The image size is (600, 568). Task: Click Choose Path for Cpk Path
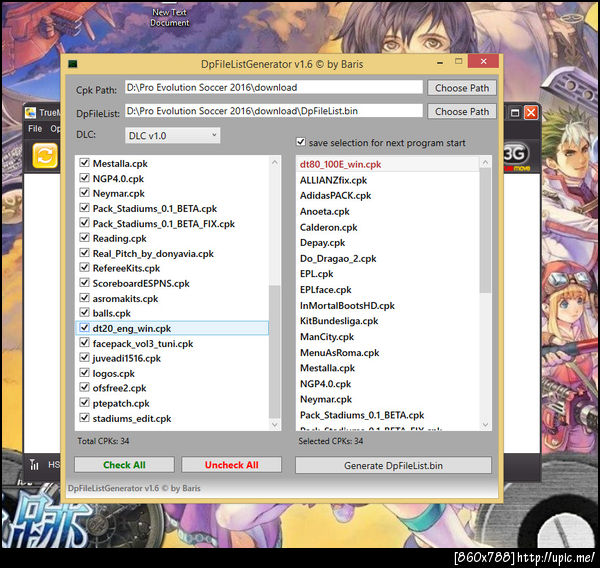[x=462, y=88]
